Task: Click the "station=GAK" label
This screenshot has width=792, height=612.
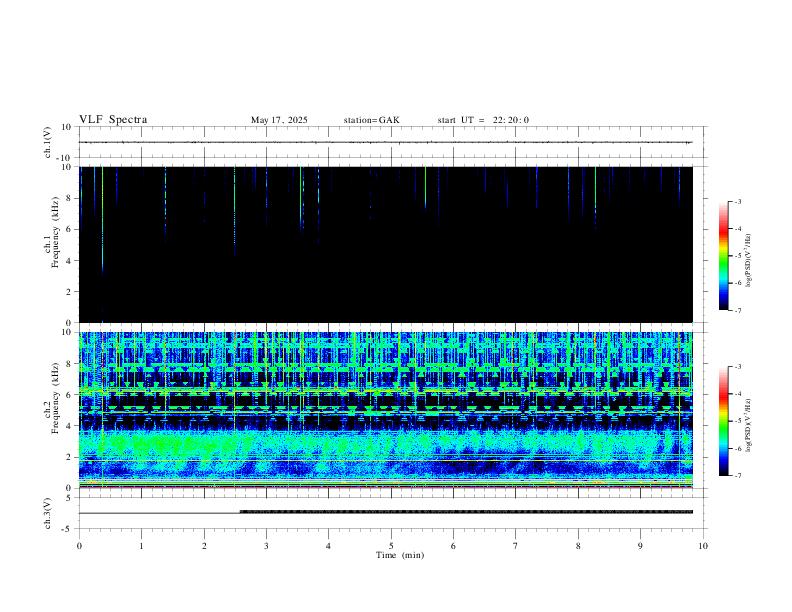Action: tap(371, 120)
